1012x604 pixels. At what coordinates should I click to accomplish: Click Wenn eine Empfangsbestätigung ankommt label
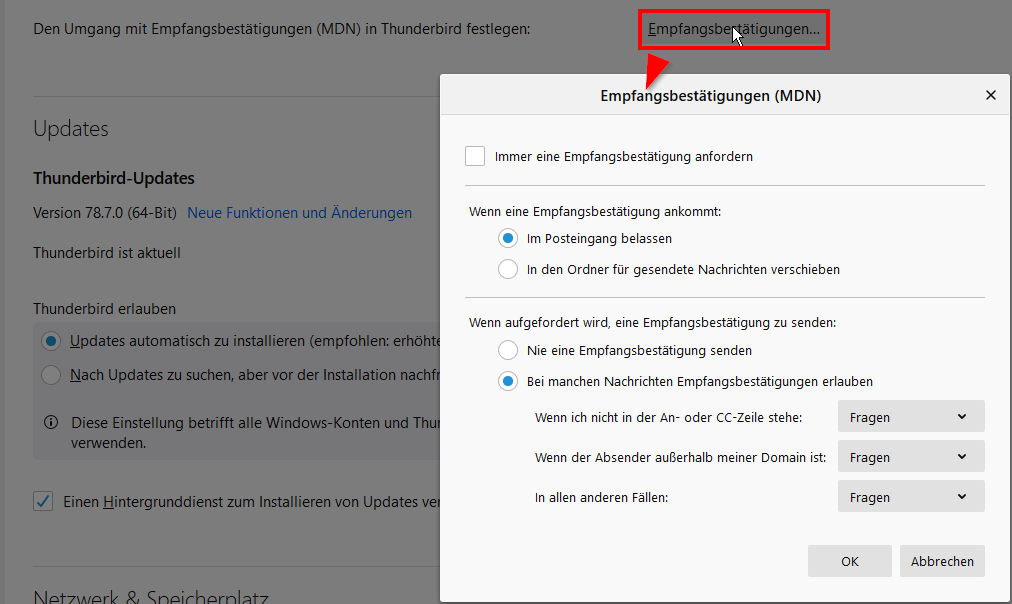click(x=595, y=212)
